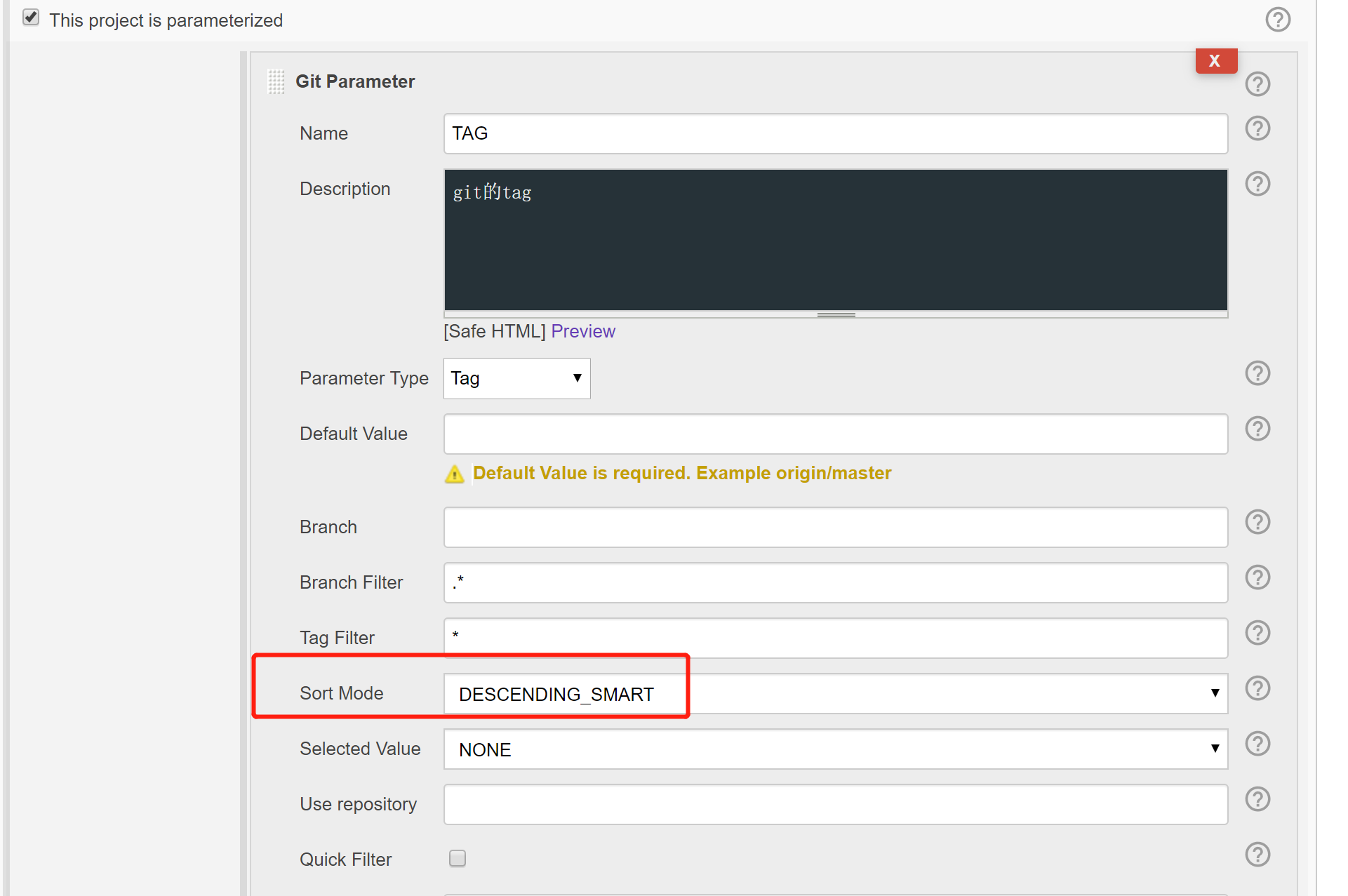Focus the Tag Filter text field
1348x896 pixels.
click(x=835, y=638)
